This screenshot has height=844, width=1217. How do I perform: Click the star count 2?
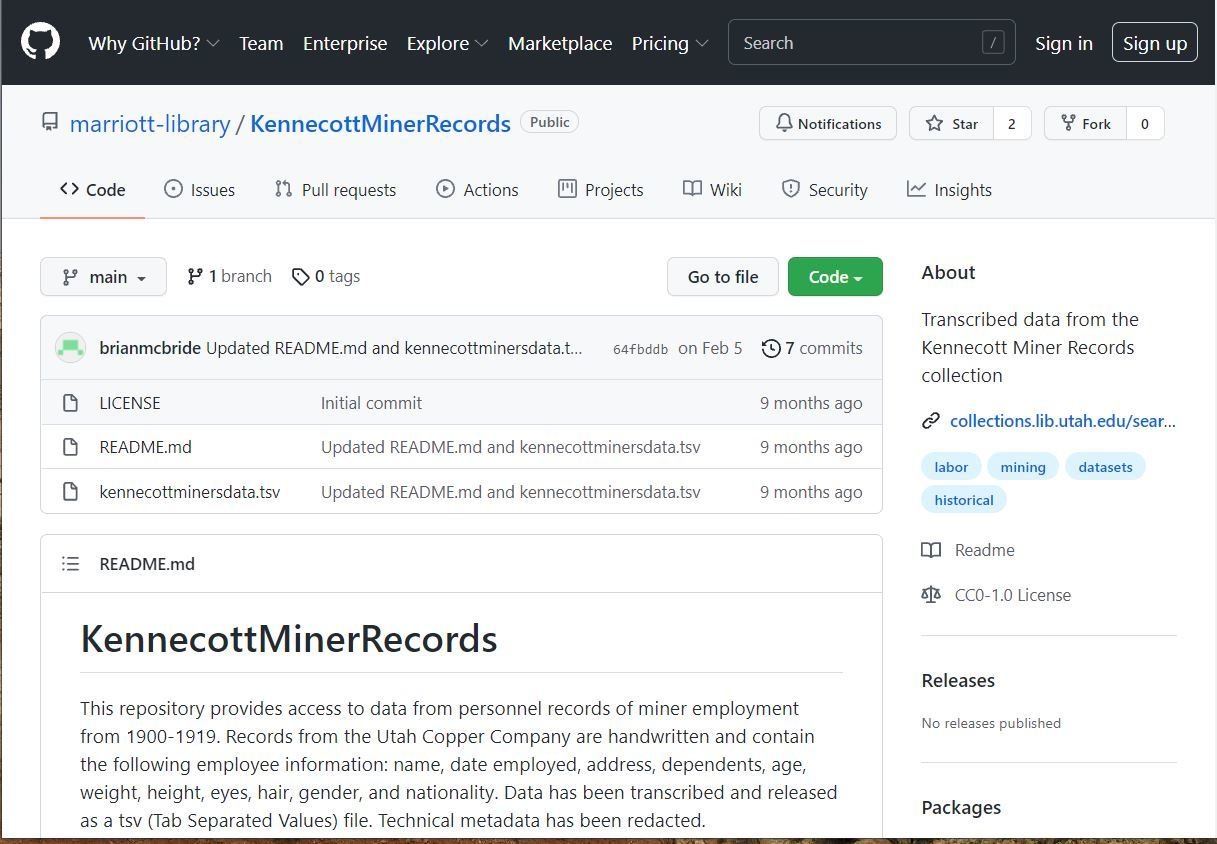pyautogui.click(x=1012, y=124)
